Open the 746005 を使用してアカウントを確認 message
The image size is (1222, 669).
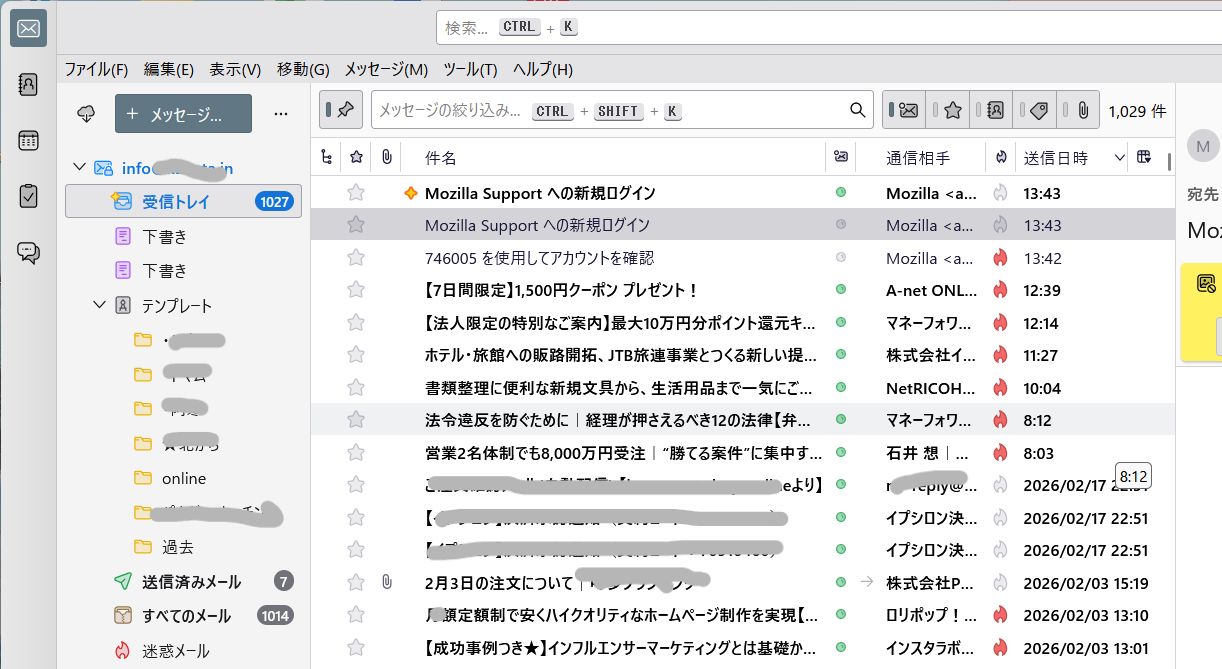tap(539, 258)
